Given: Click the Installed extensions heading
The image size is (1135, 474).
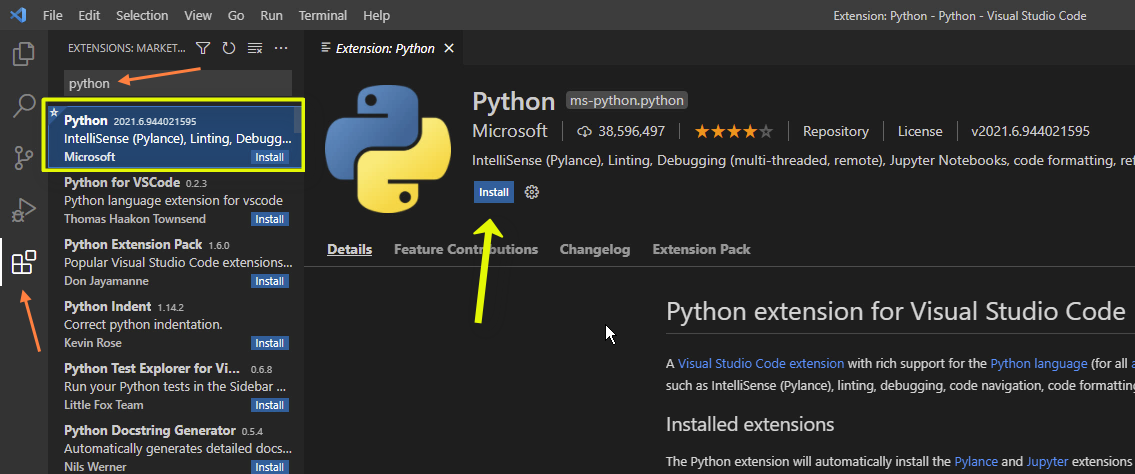Looking at the screenshot, I should [750, 423].
